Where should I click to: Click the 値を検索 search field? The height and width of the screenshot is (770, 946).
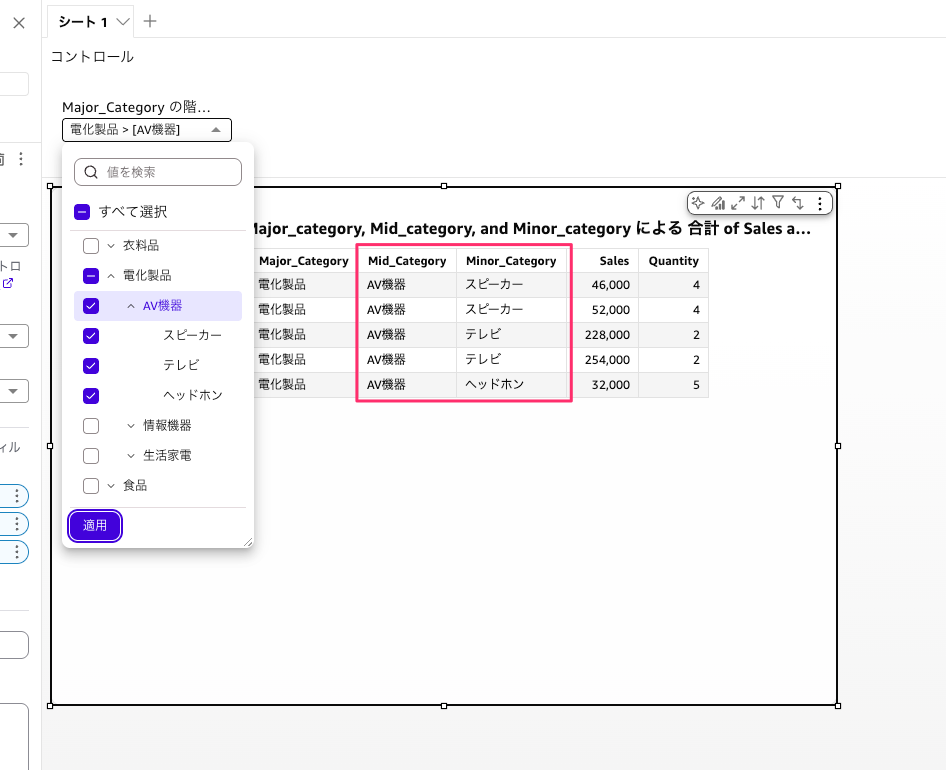click(158, 172)
